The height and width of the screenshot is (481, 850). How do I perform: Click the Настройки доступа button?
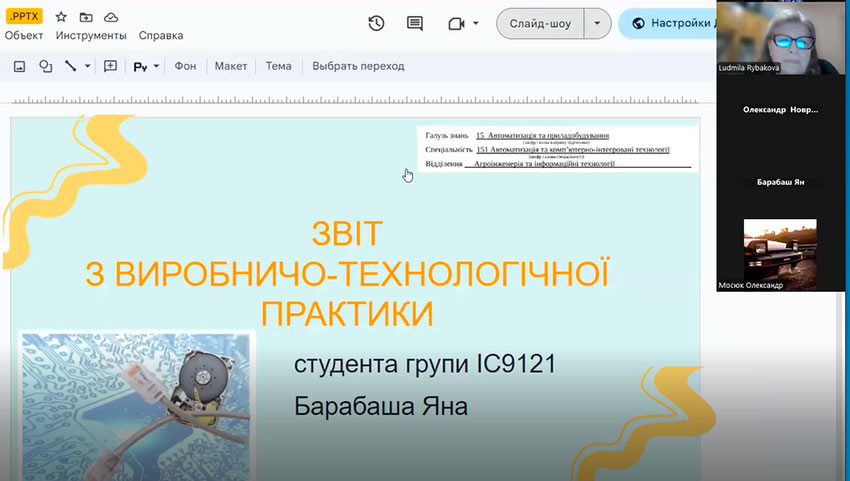(x=670, y=23)
